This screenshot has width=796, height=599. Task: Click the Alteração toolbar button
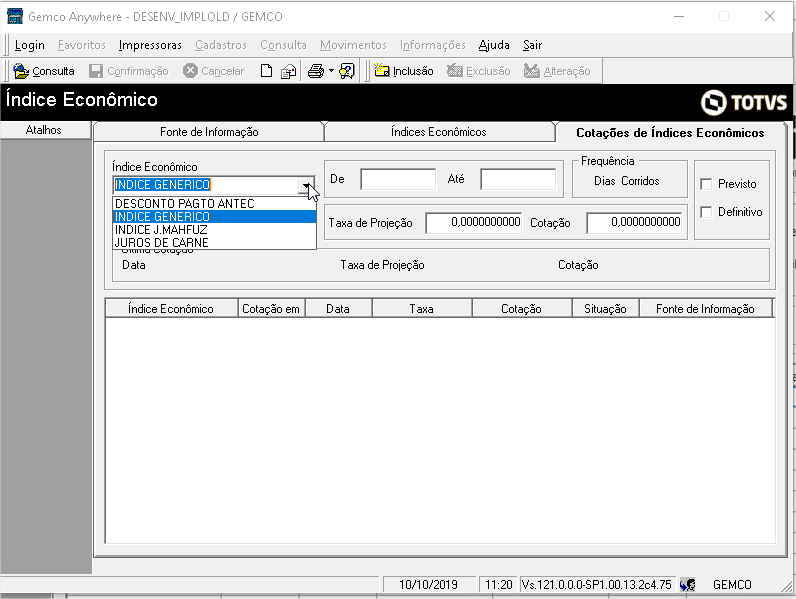557,71
